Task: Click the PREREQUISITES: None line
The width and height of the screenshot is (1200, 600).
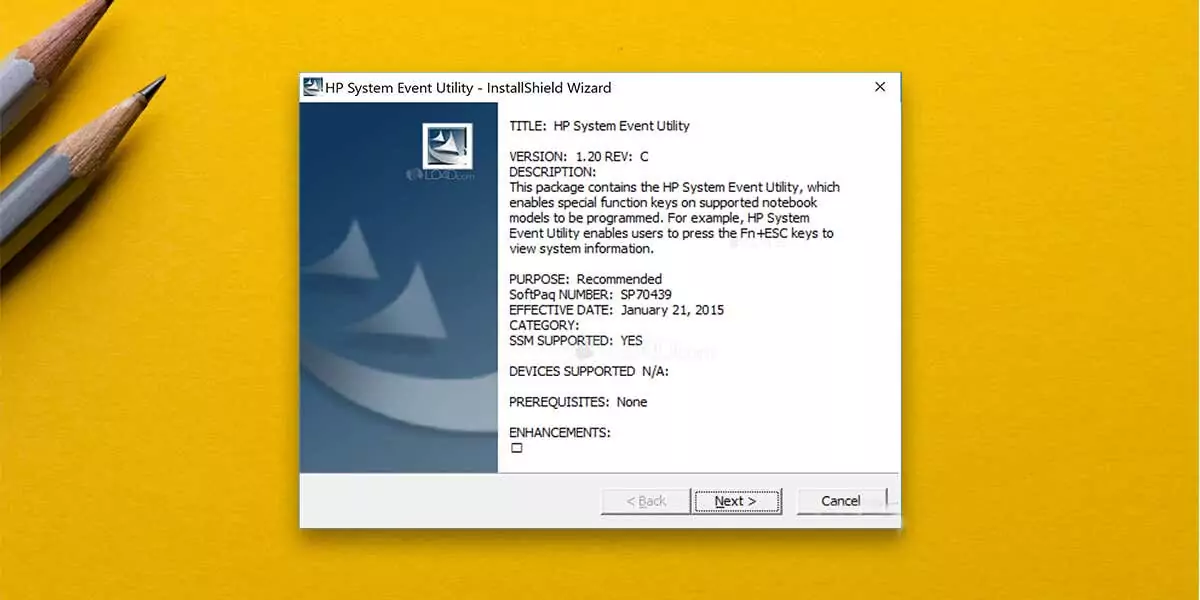Action: 578,402
